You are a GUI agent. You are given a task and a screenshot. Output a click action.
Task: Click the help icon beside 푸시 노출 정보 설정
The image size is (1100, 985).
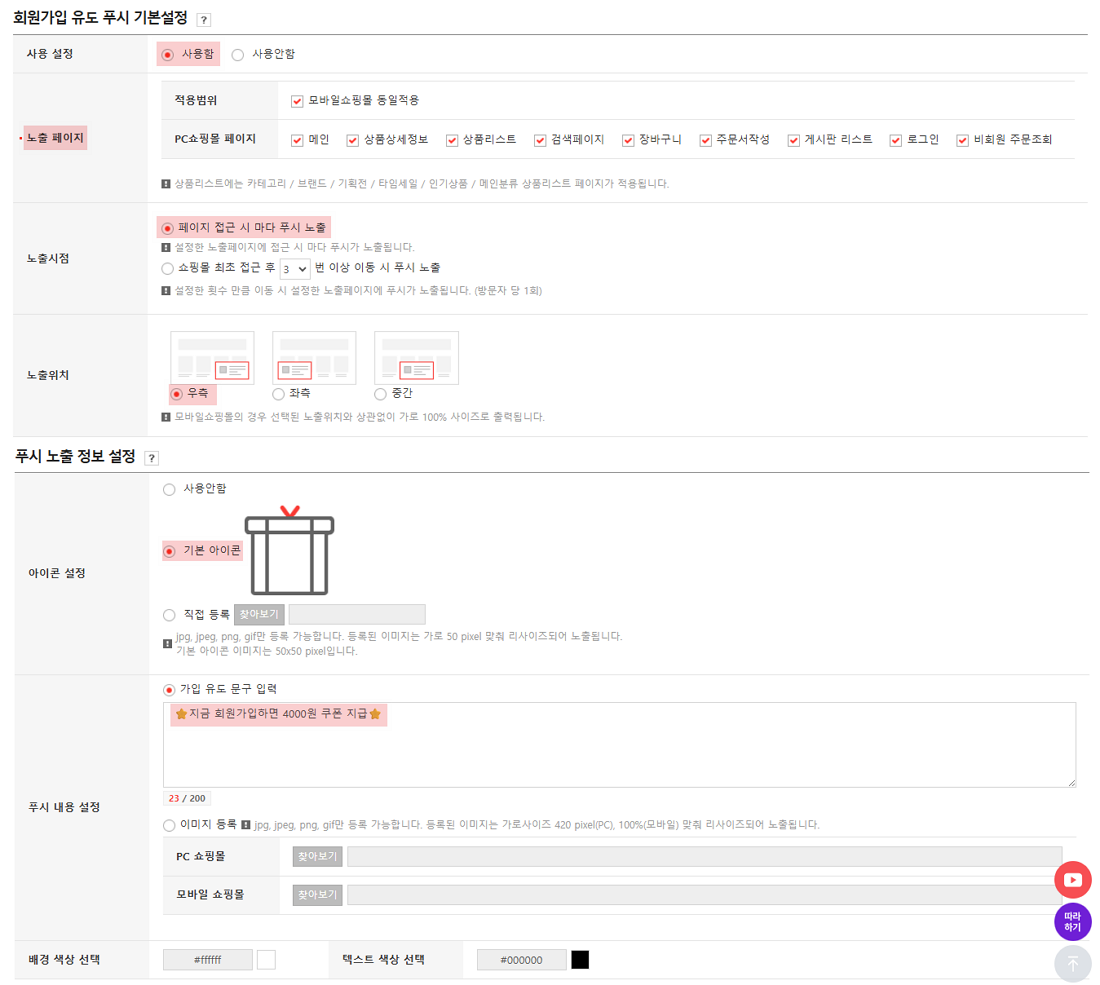pos(152,459)
